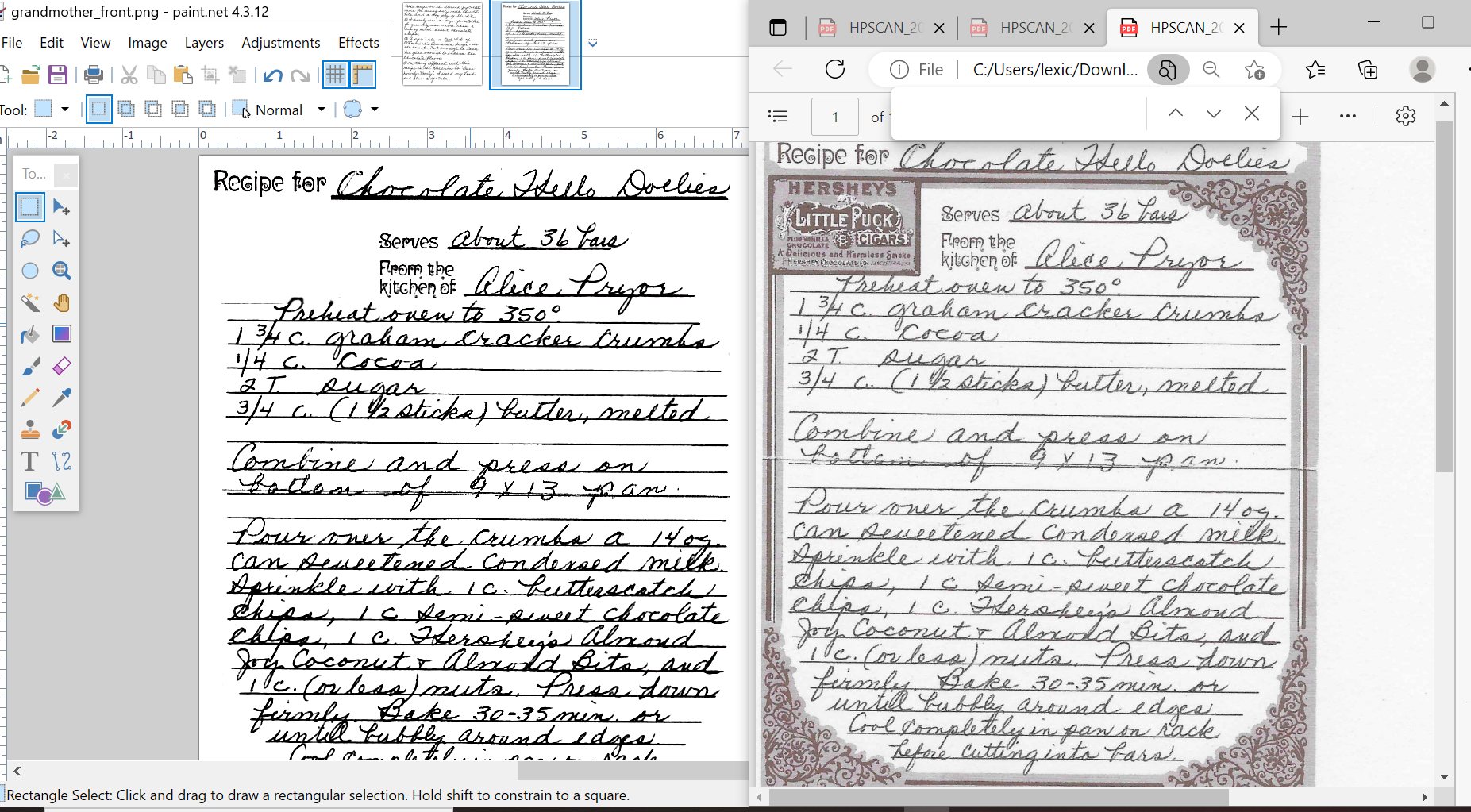Choose Invert (xor) selection mode
The image size is (1471, 812).
click(207, 110)
